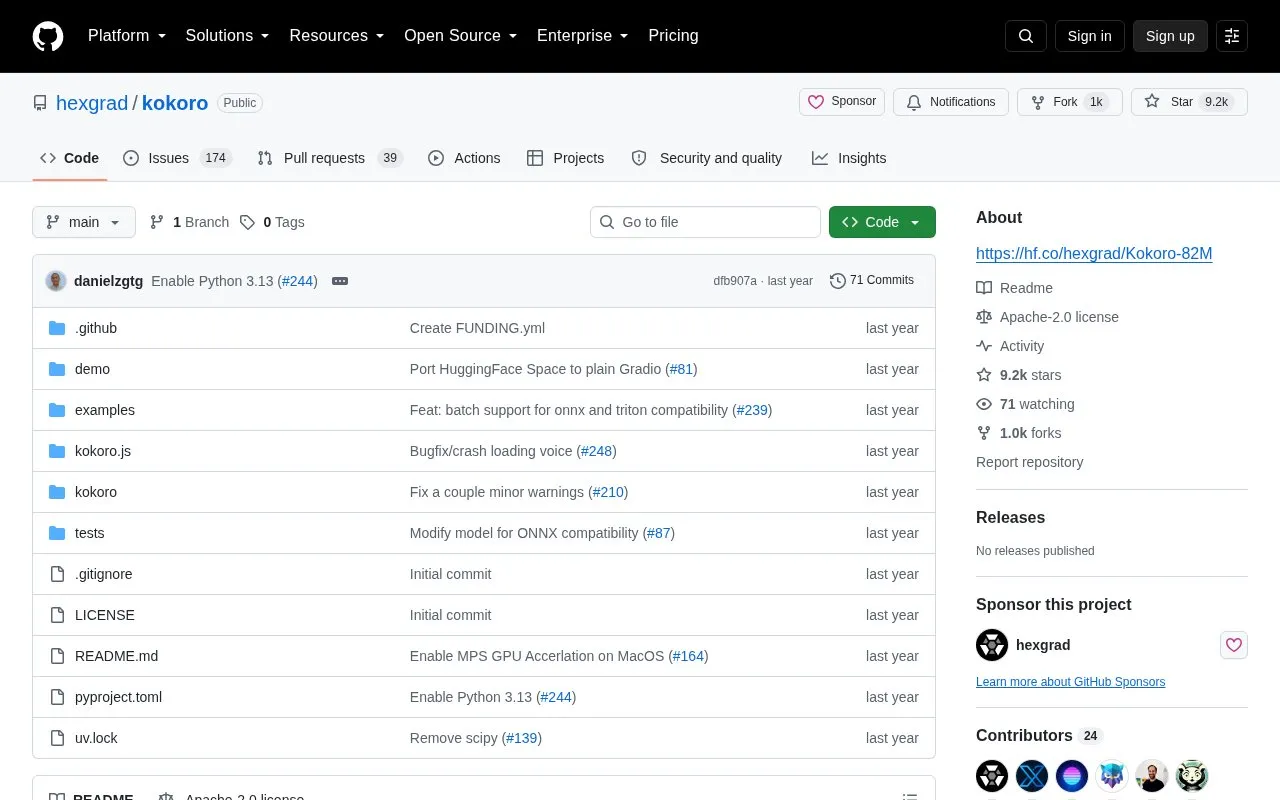This screenshot has height=800, width=1280.
Task: Open the 71 Commits history link
Action: point(872,281)
